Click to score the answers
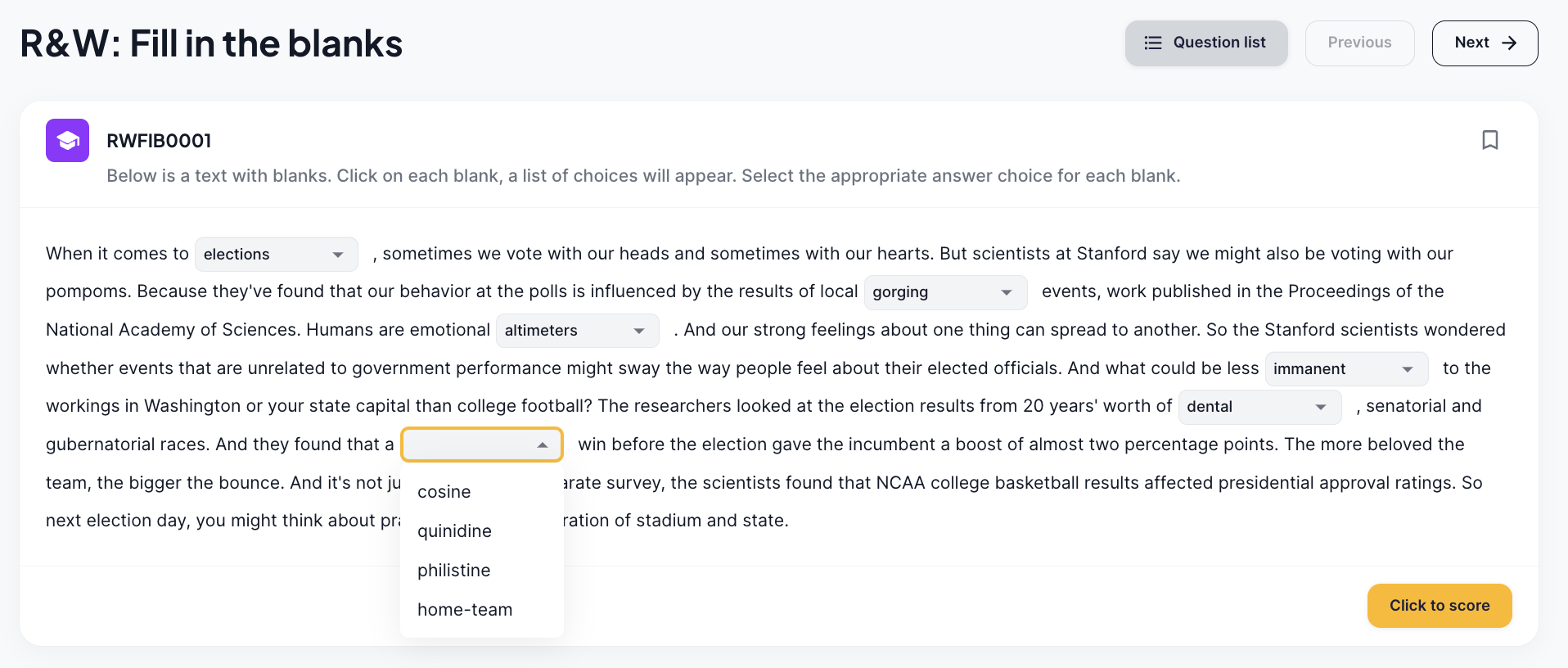This screenshot has width=1568, height=668. pos(1439,606)
